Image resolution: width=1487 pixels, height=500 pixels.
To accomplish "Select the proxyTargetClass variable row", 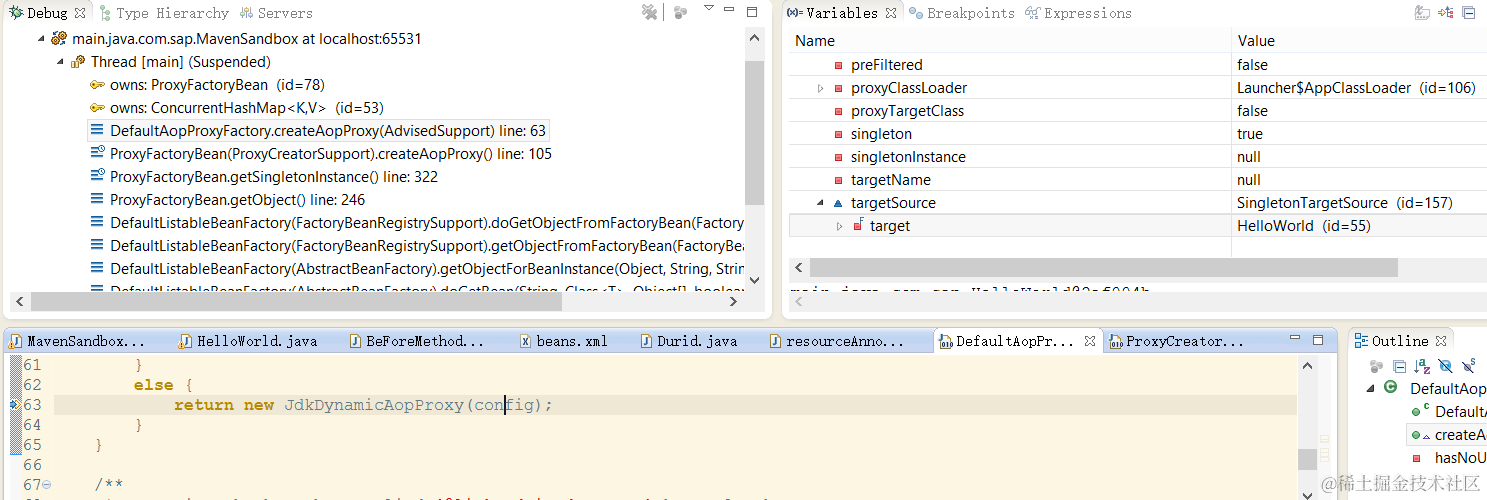I will [x=1138, y=111].
